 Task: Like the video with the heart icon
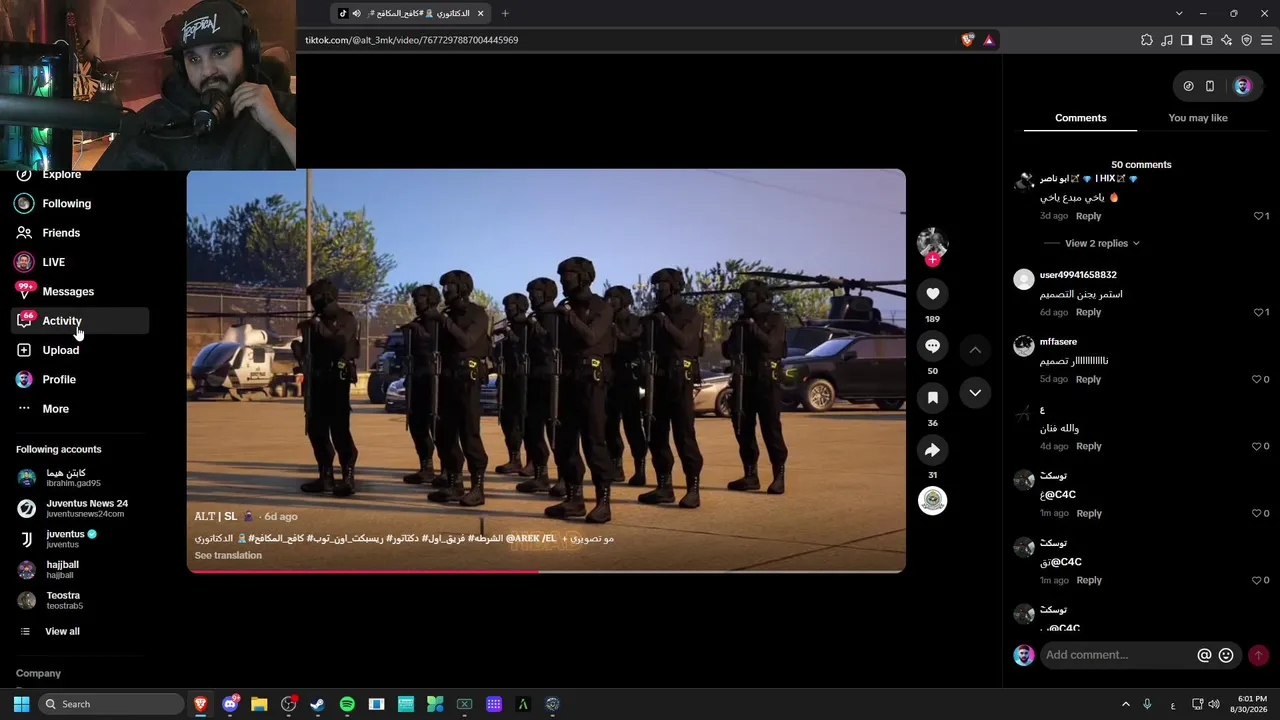[932, 293]
